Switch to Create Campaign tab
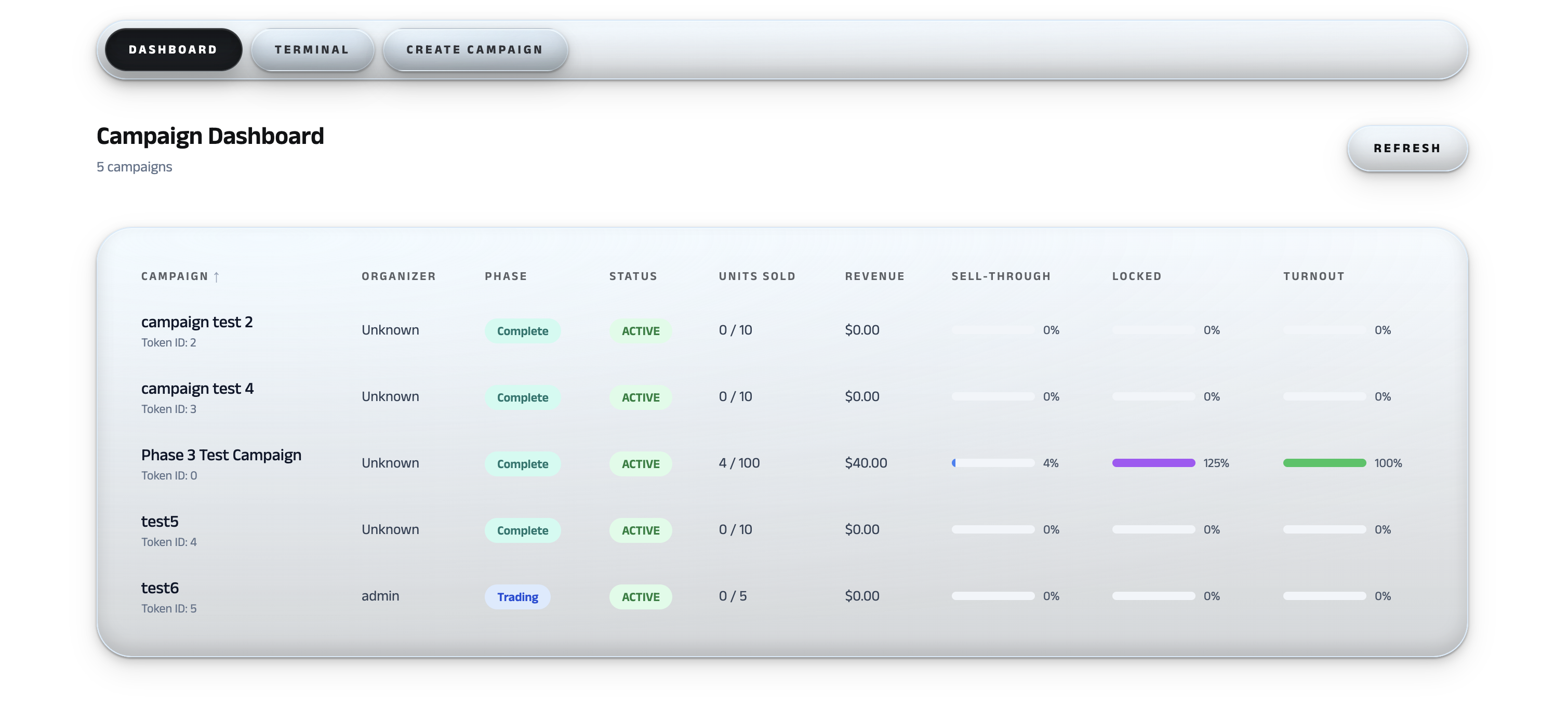 tap(475, 50)
